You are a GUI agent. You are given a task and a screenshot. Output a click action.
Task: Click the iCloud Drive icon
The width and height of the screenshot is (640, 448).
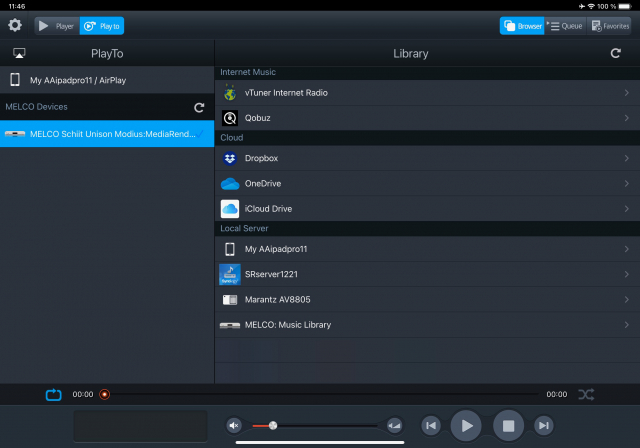click(230, 208)
